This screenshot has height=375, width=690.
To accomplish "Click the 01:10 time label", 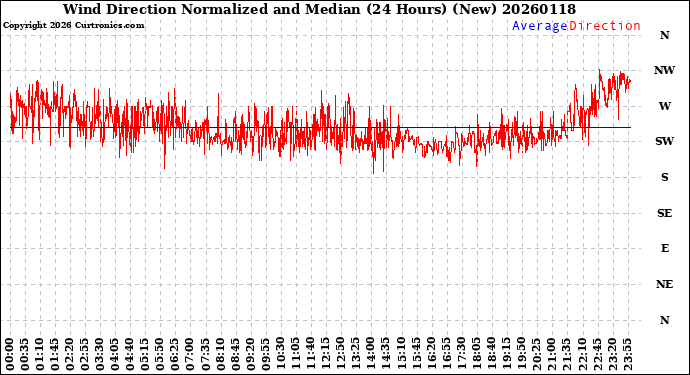I will pyautogui.click(x=39, y=355).
